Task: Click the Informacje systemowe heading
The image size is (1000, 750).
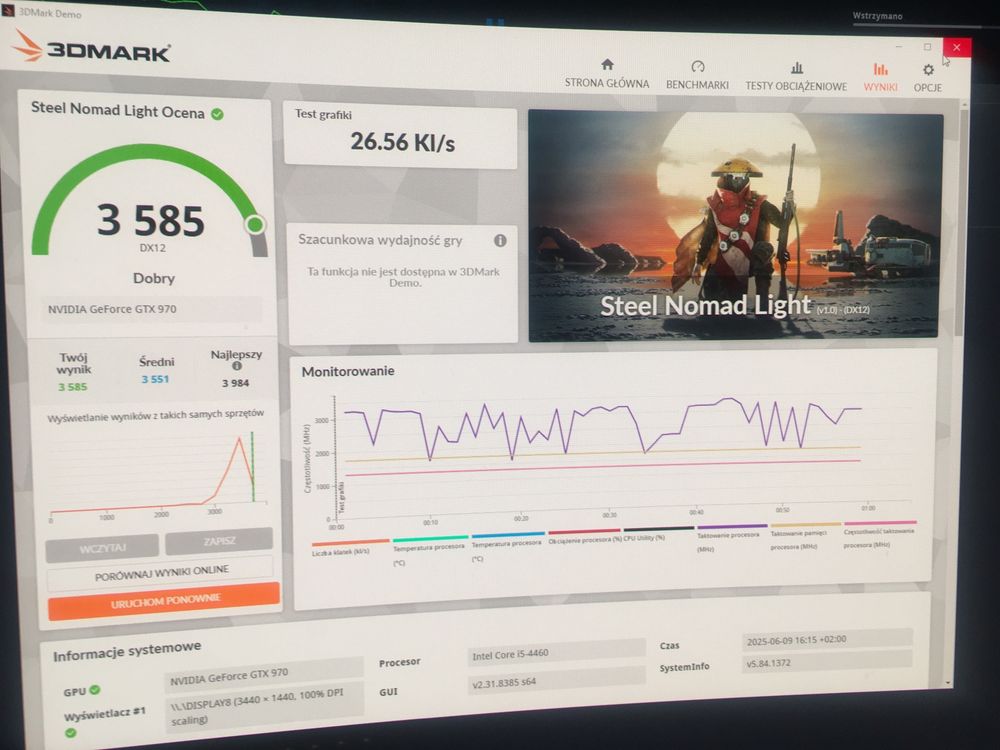Action: [x=127, y=651]
